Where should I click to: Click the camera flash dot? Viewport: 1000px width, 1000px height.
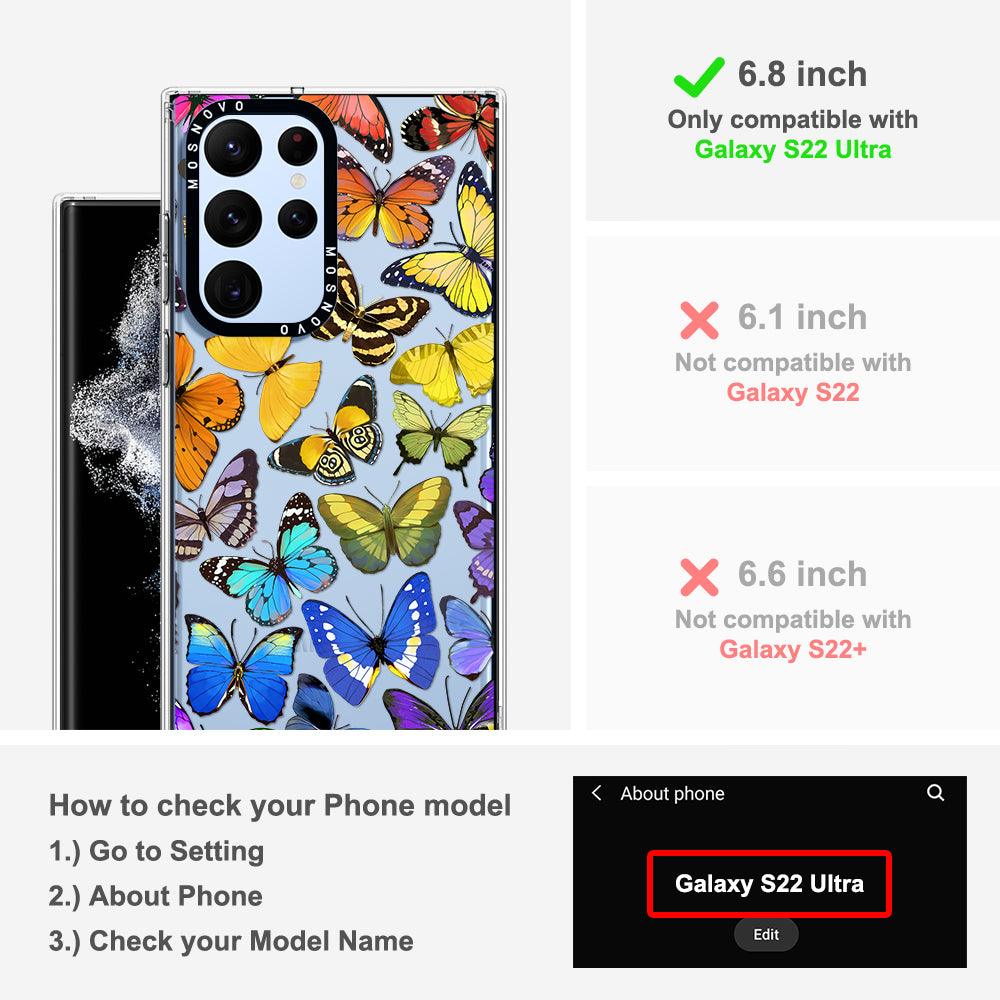298,181
